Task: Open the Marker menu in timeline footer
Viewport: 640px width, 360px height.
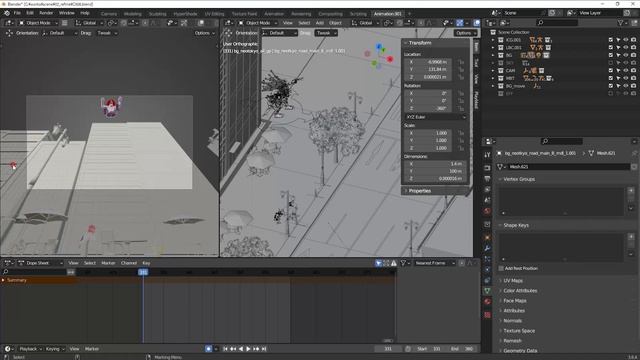Action: pos(92,349)
